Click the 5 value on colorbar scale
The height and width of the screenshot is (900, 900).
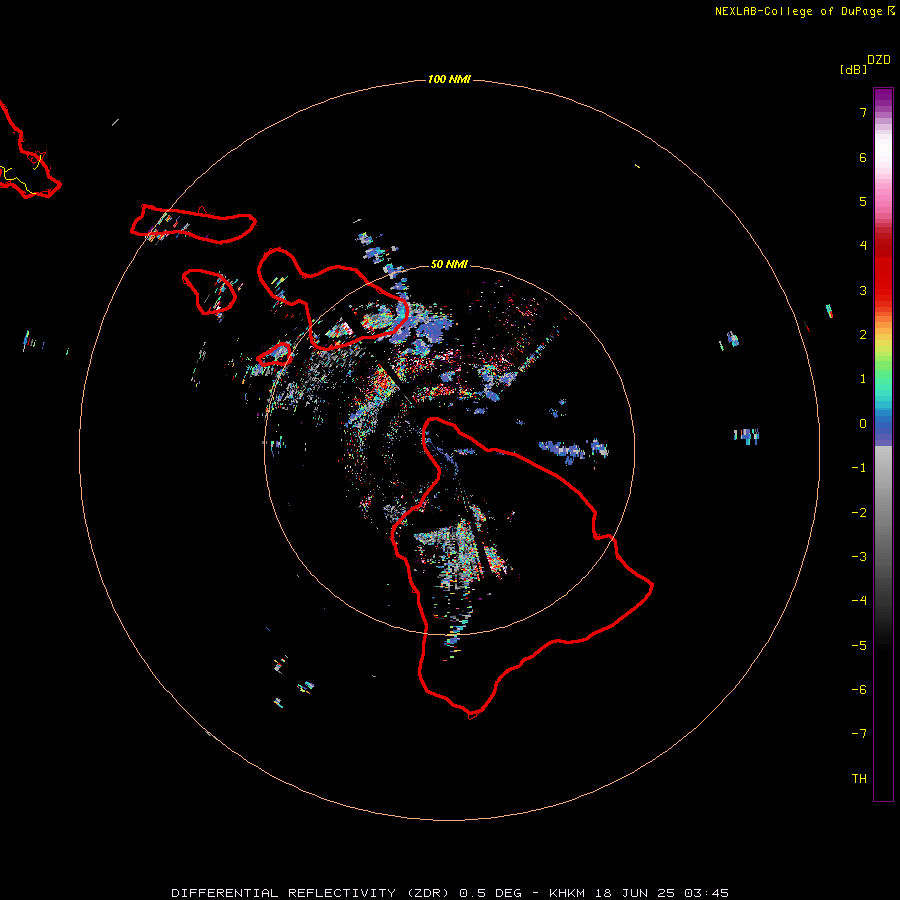tap(863, 201)
